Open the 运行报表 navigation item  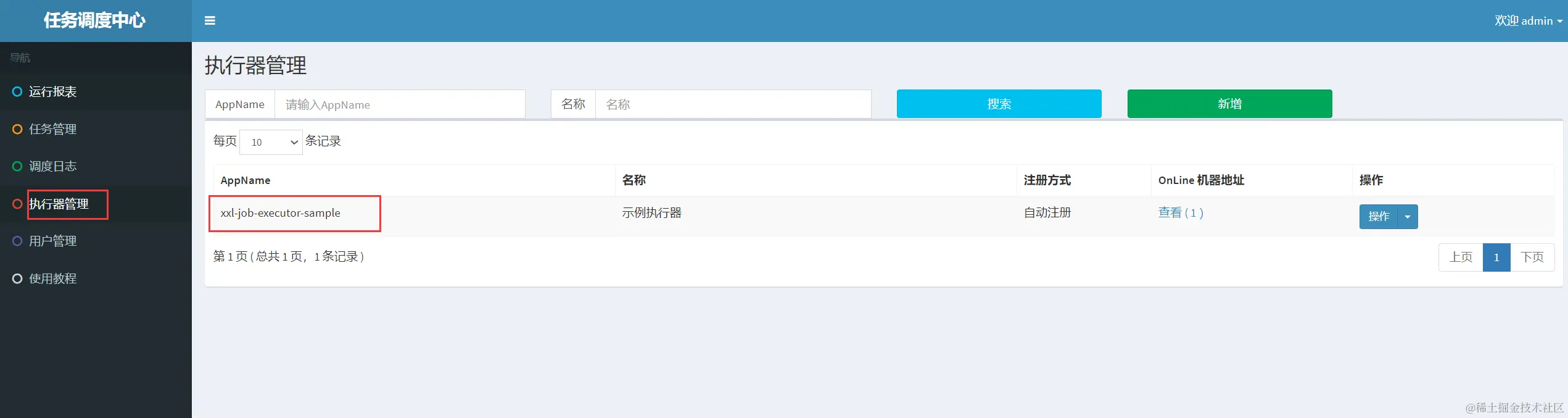coord(96,92)
